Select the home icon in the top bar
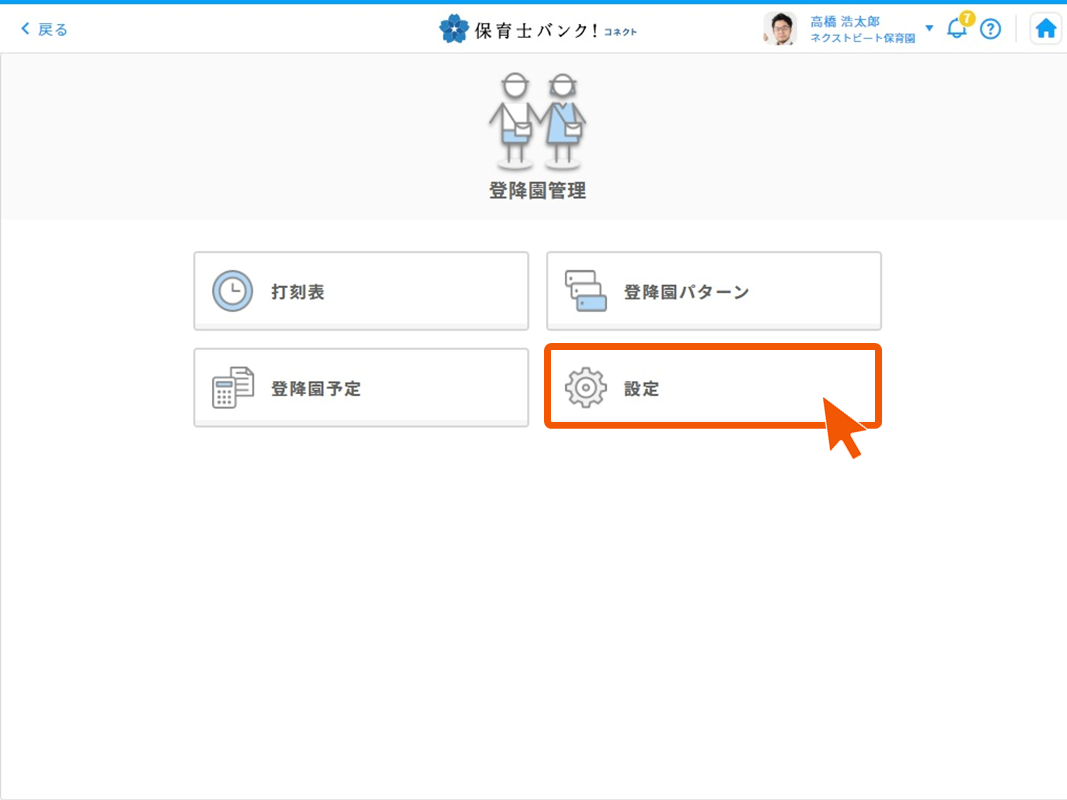The height and width of the screenshot is (800, 1067). click(1045, 27)
